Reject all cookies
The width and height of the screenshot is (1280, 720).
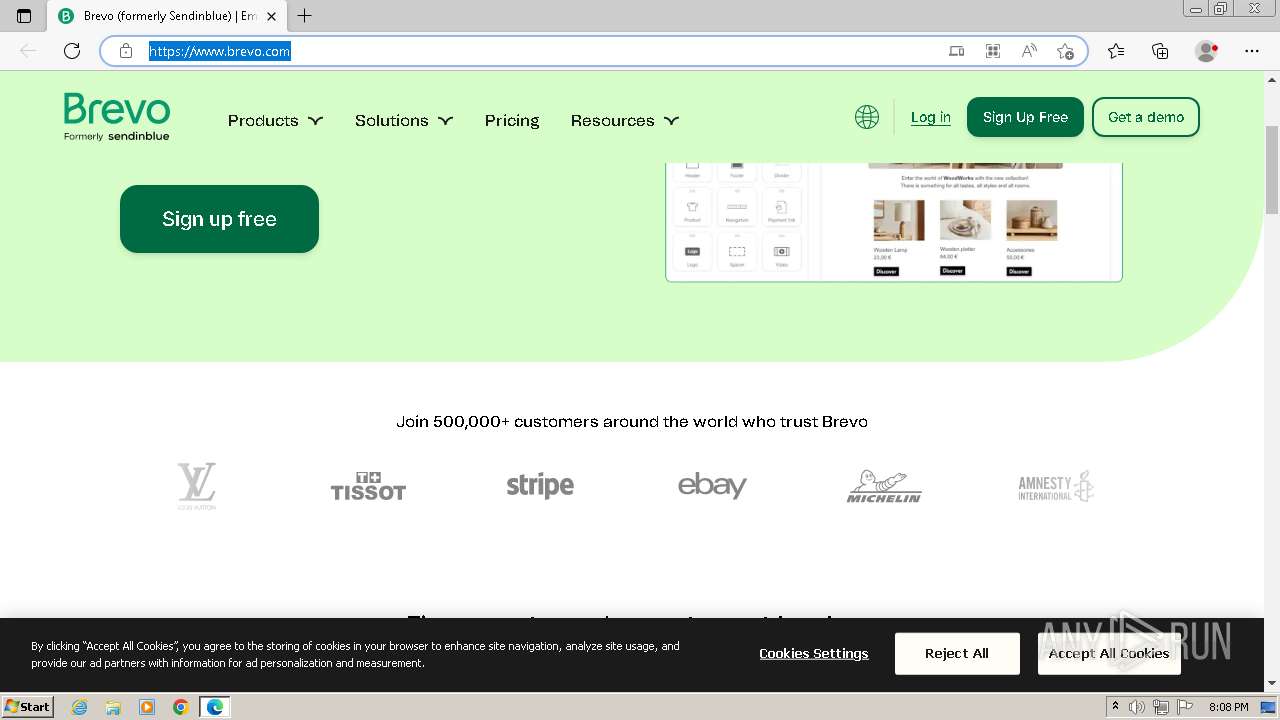tap(957, 653)
